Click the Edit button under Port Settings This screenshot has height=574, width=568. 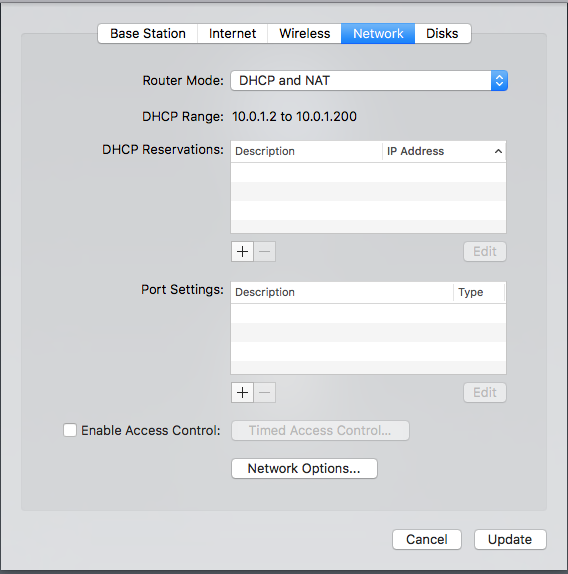tap(485, 392)
